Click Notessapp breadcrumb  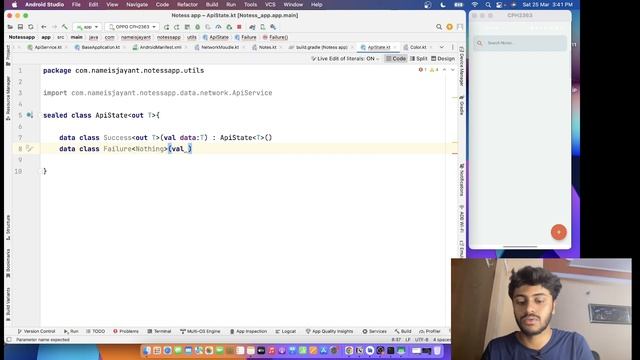tap(22, 37)
